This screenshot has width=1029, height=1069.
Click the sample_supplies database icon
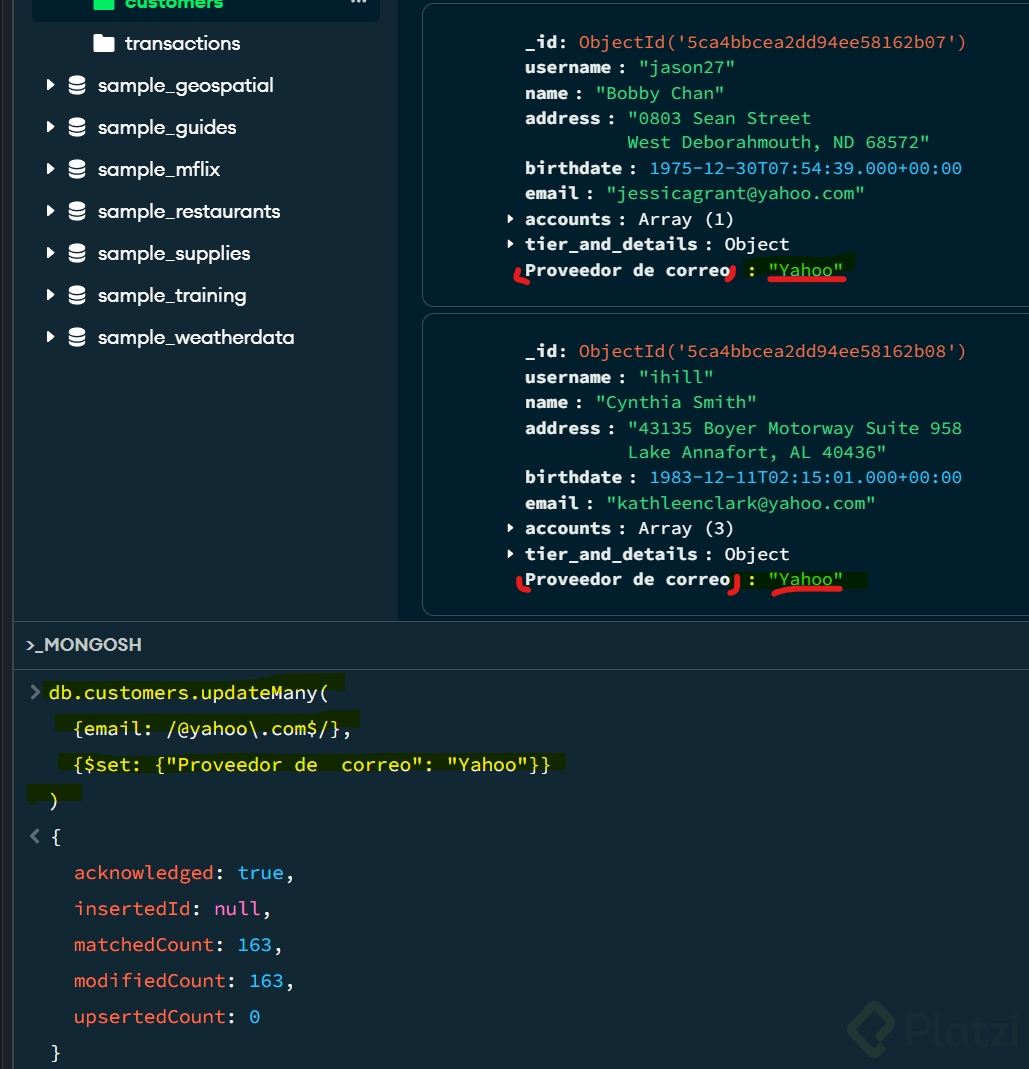pos(77,254)
